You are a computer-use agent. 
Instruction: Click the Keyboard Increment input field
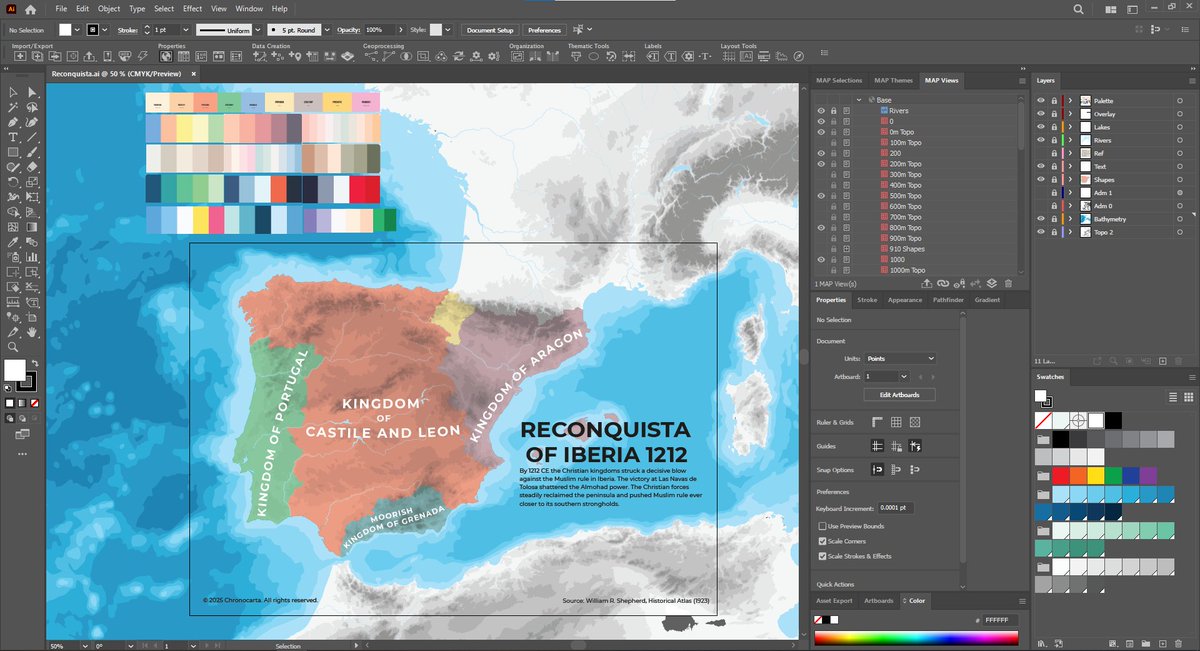(x=896, y=507)
